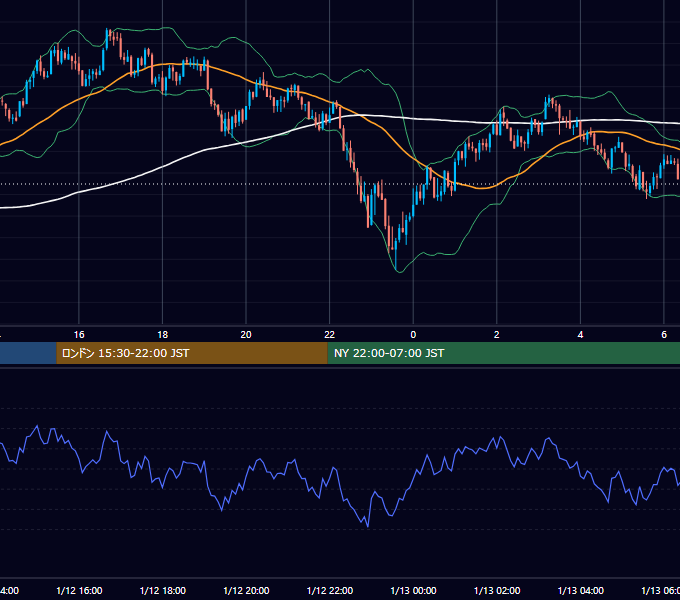The width and height of the screenshot is (680, 600).
Task: Click the 1/12 16:00 label on the lower axis
Action: 79,590
